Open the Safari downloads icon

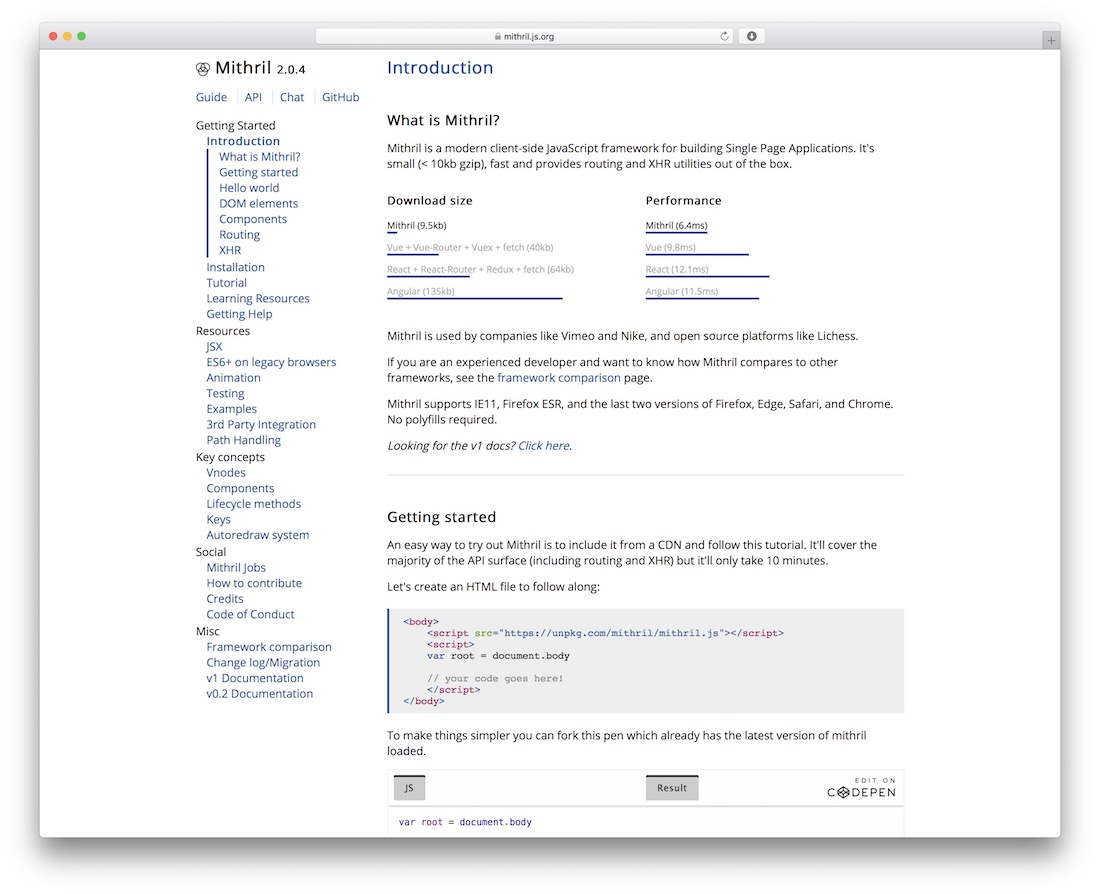click(x=751, y=36)
